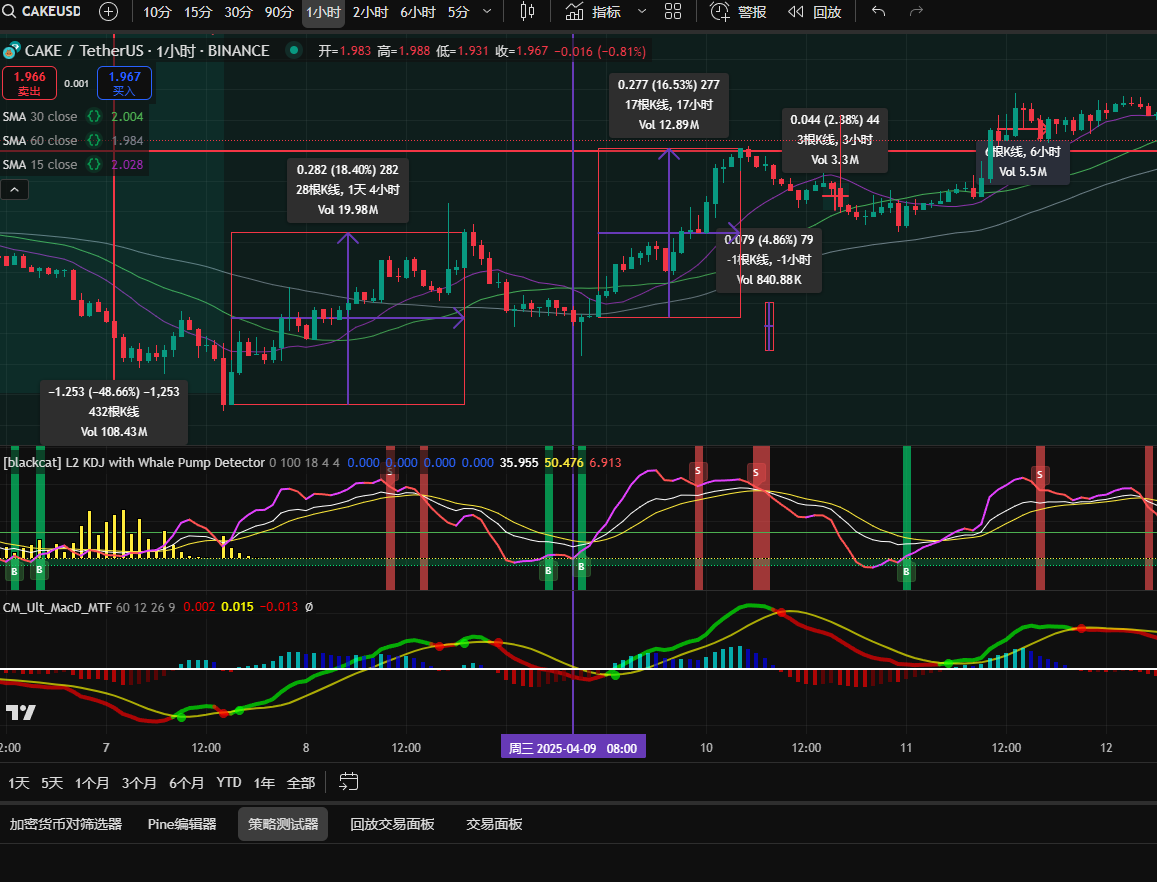Set the range to 6个月

[186, 782]
